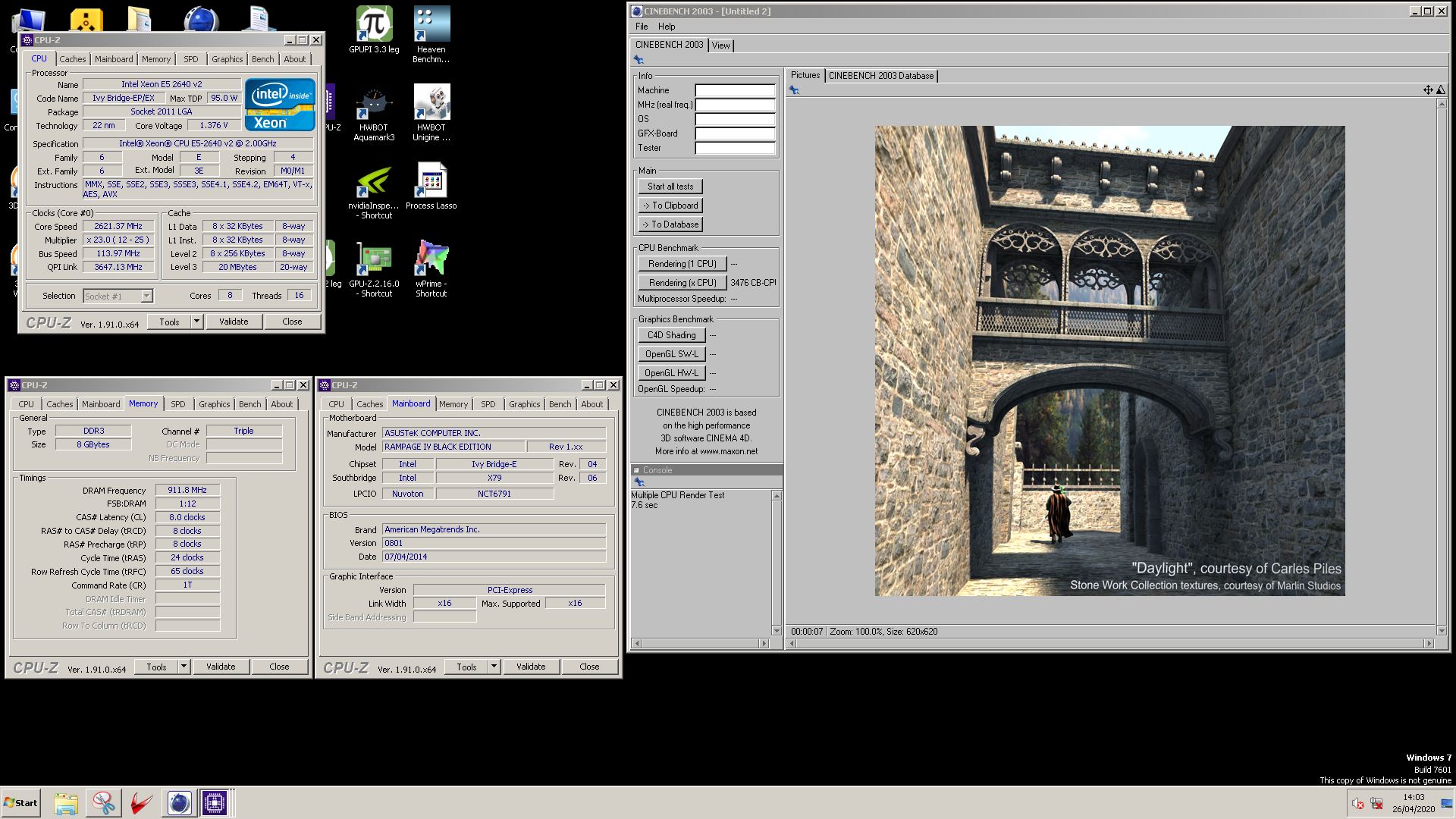Switch to the CPU-Z taskbar icon

coord(215,803)
